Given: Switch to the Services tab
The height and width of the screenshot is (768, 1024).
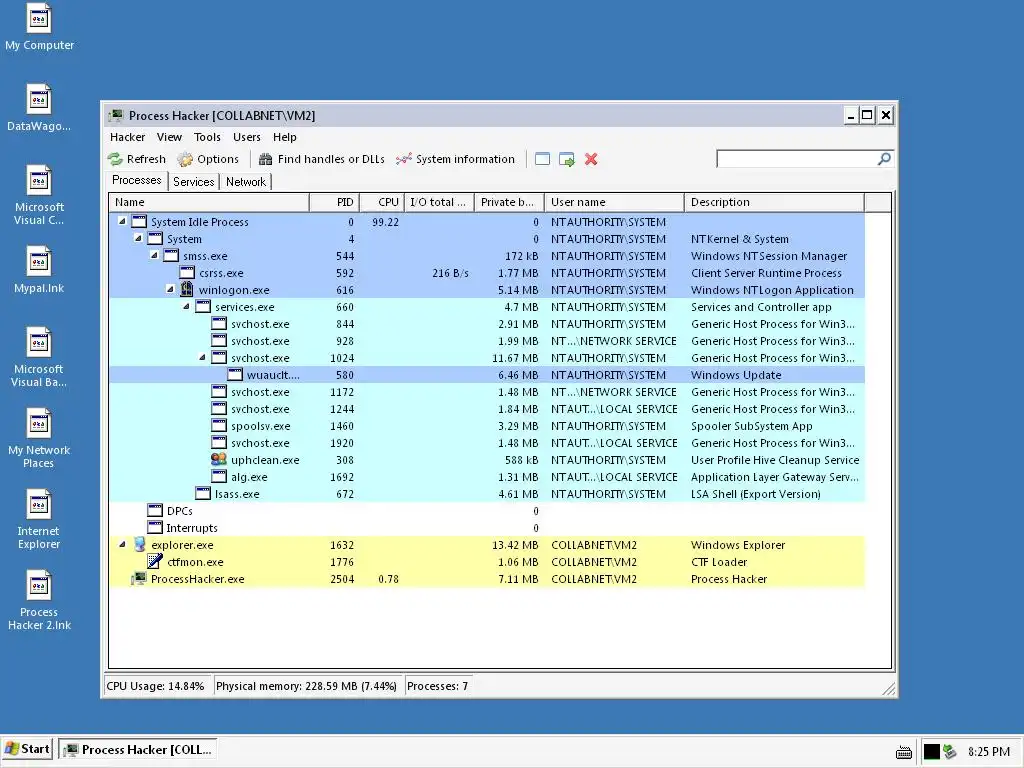Looking at the screenshot, I should click(x=193, y=182).
